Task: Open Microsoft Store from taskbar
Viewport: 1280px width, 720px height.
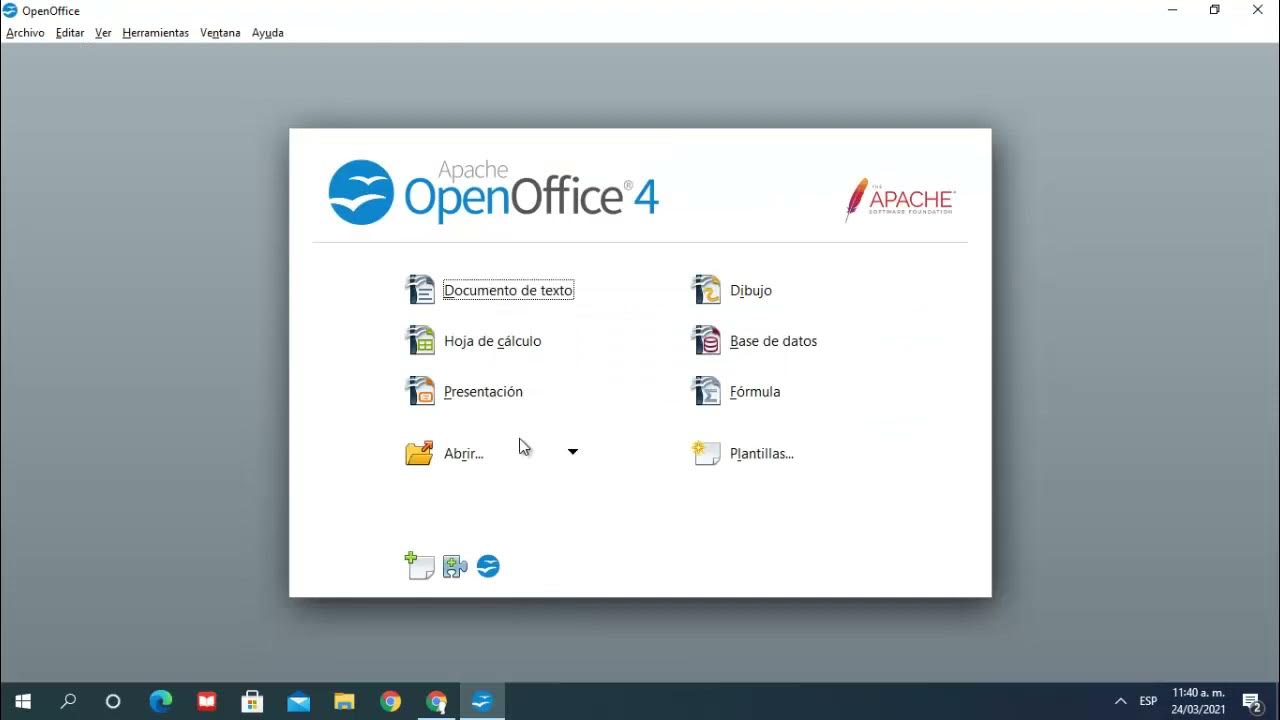Action: click(x=252, y=701)
